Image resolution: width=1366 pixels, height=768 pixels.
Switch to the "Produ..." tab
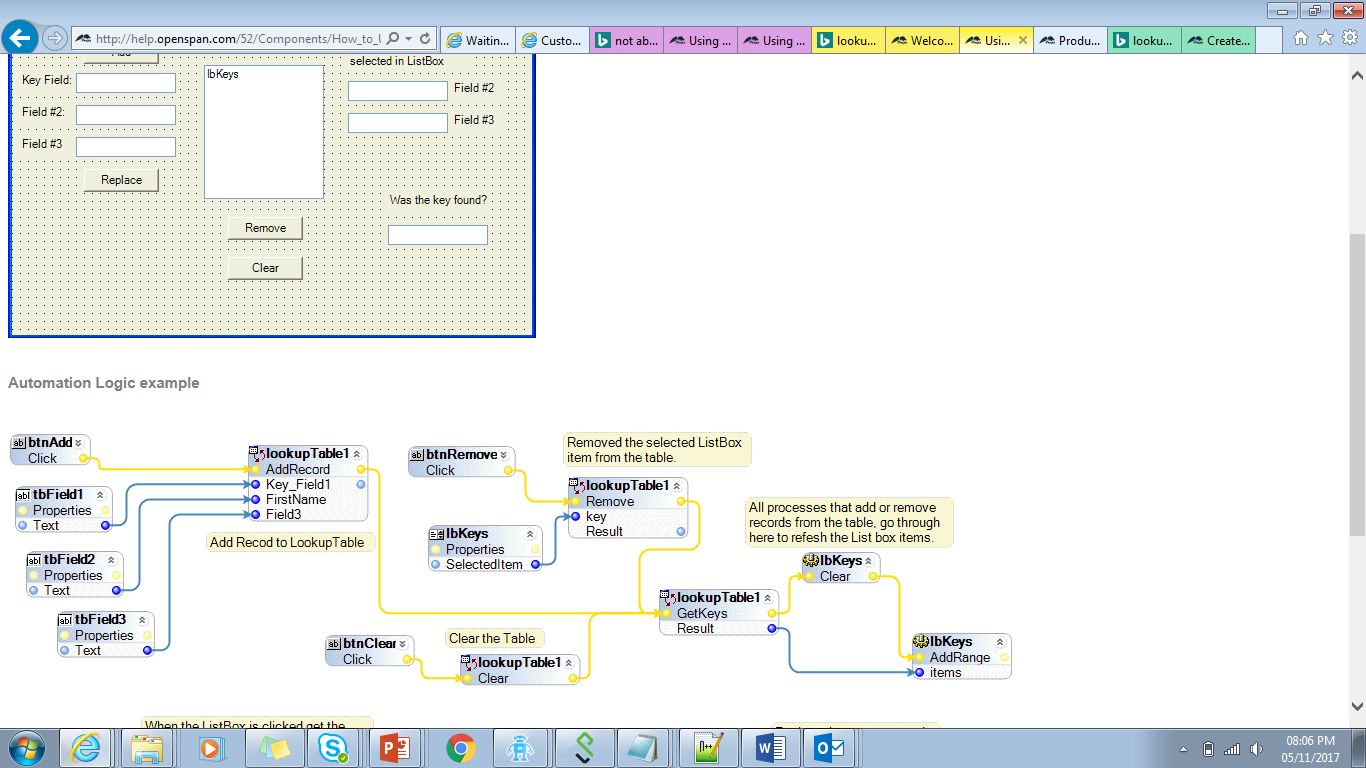click(1070, 40)
